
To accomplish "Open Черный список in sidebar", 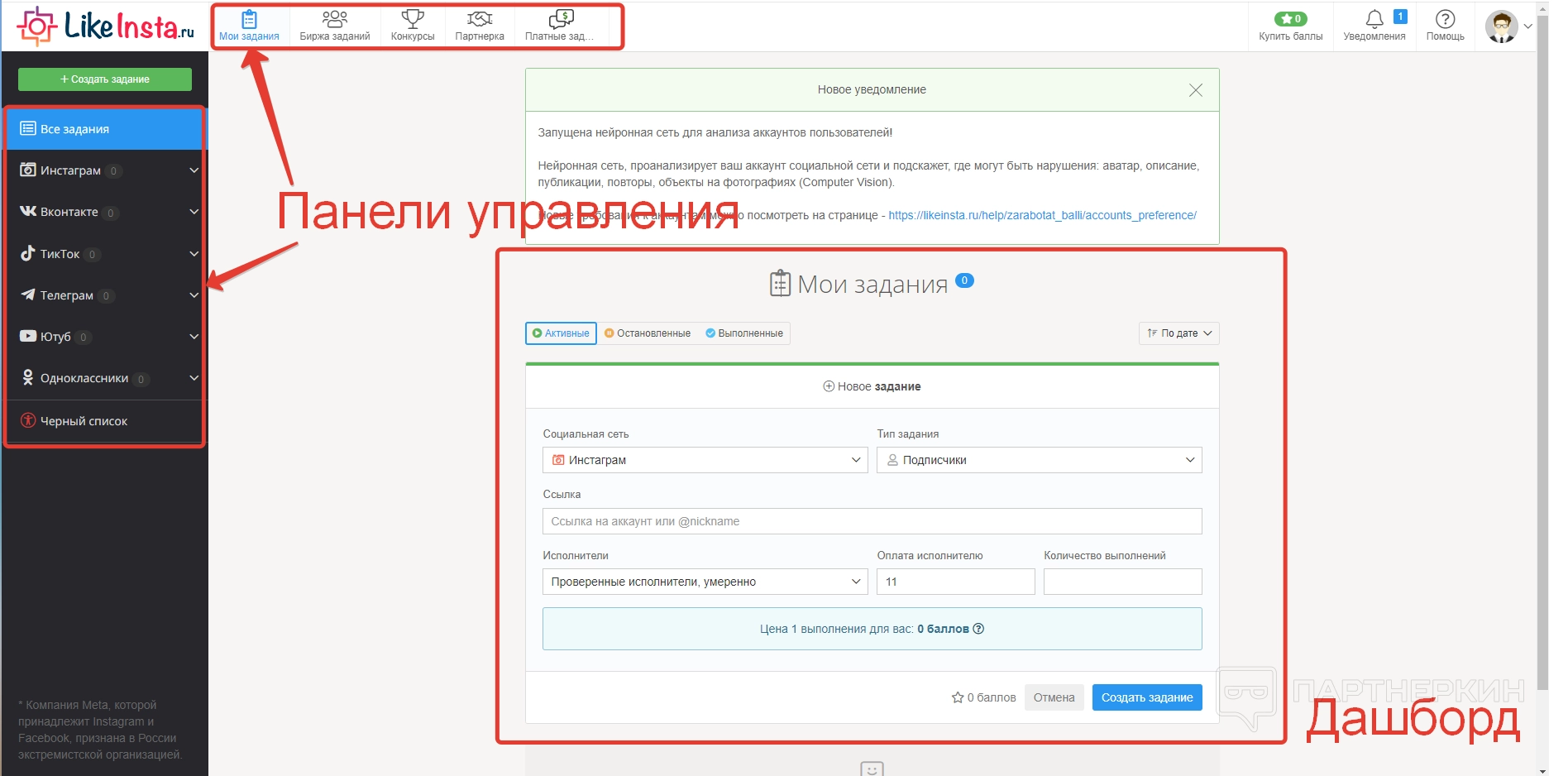I will pos(105,421).
